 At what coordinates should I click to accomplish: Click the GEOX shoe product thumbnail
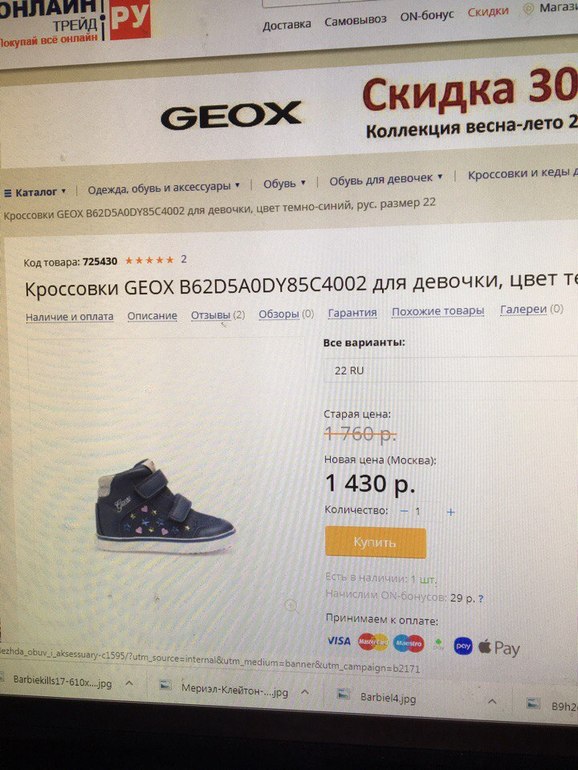[x=165, y=507]
